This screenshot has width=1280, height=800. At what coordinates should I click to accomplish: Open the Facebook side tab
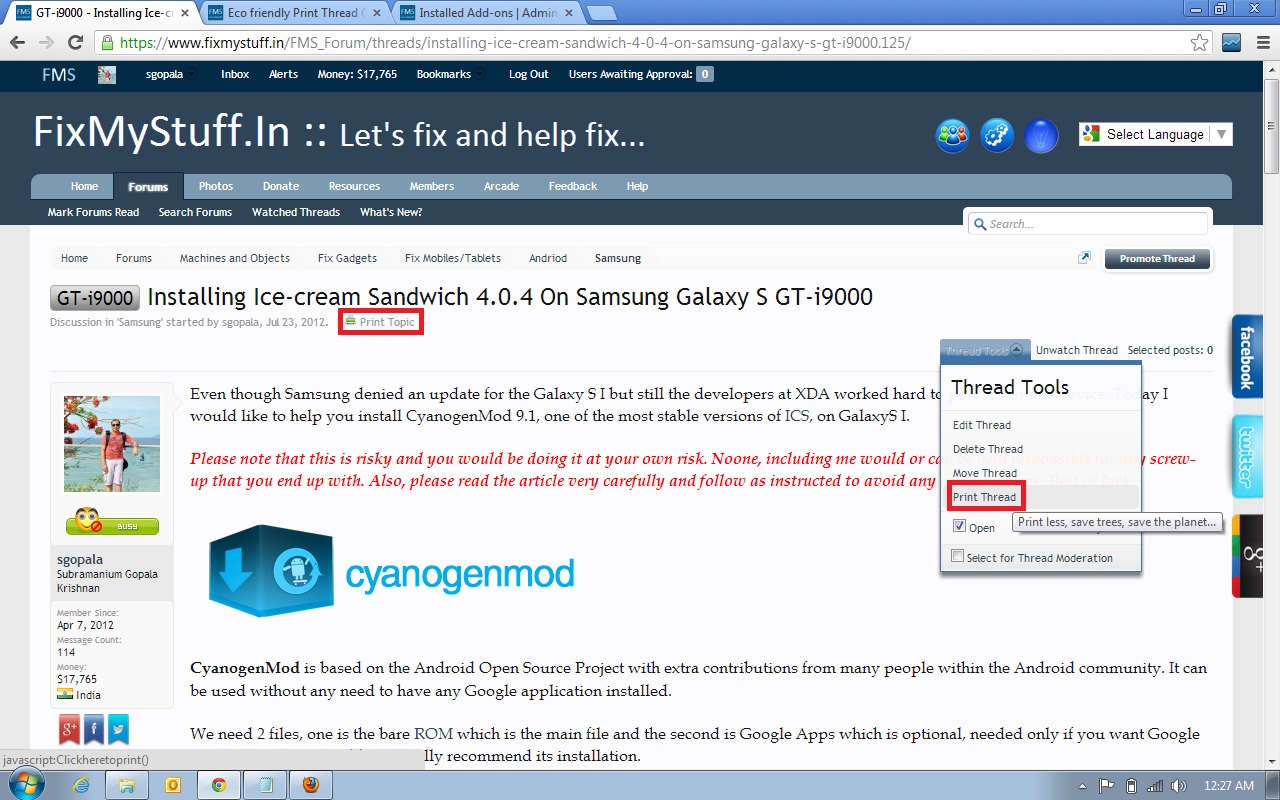(x=1247, y=357)
